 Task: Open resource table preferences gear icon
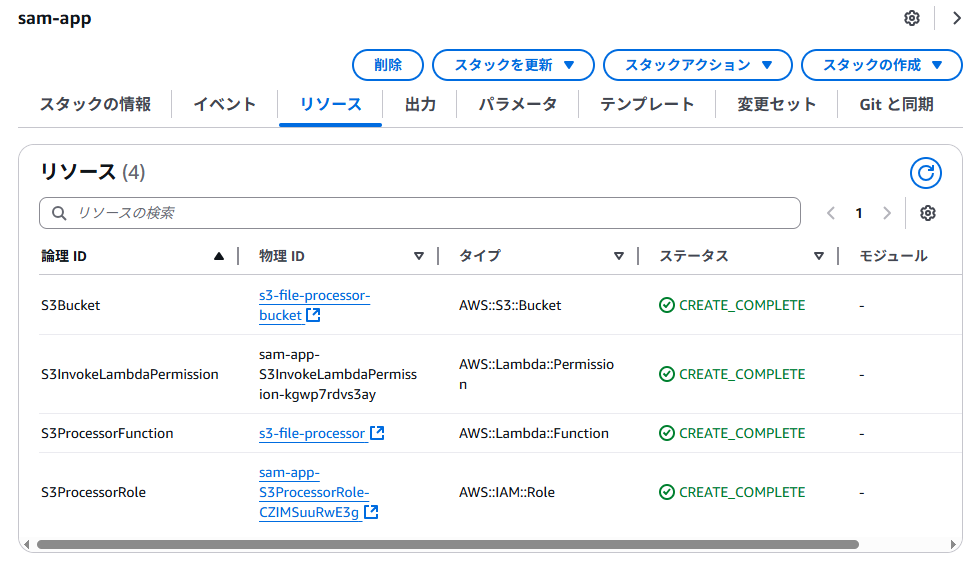927,213
